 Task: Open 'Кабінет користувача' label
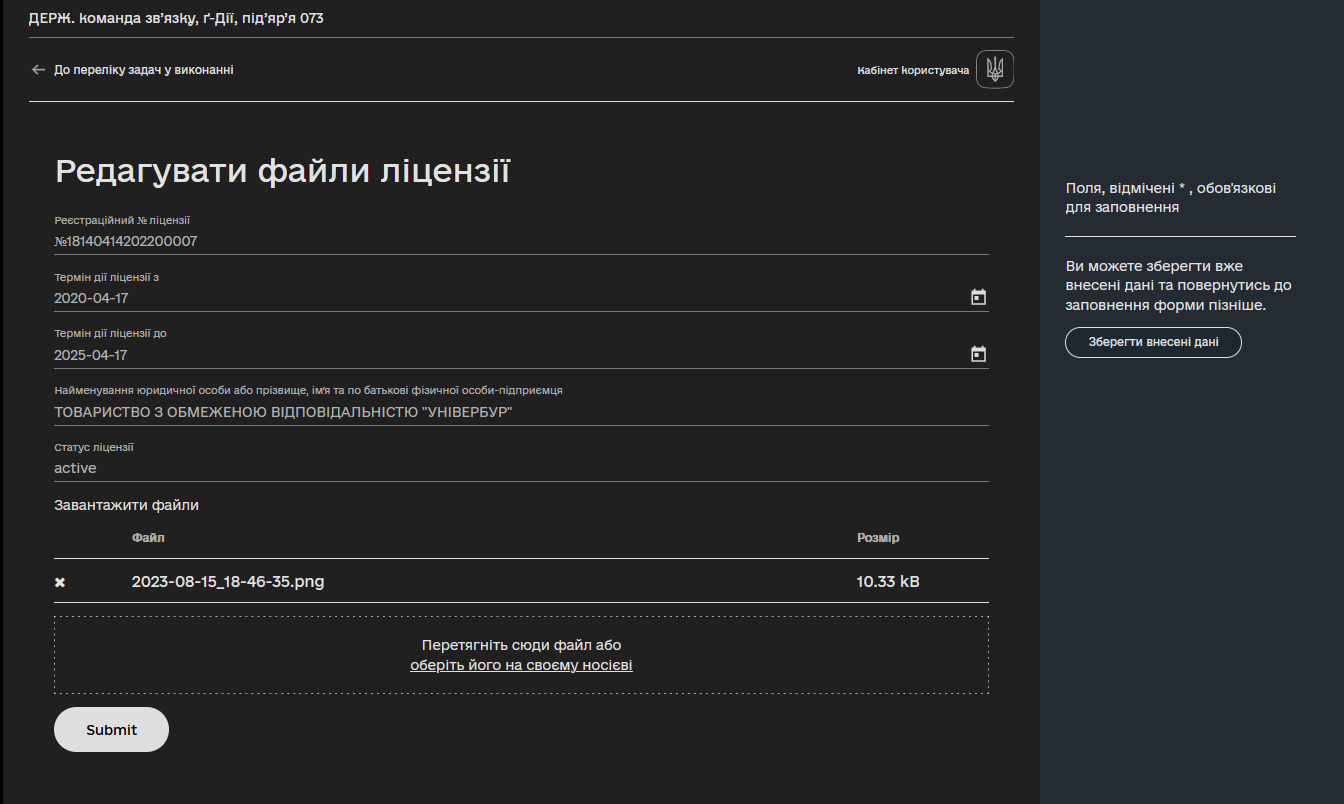(913, 70)
